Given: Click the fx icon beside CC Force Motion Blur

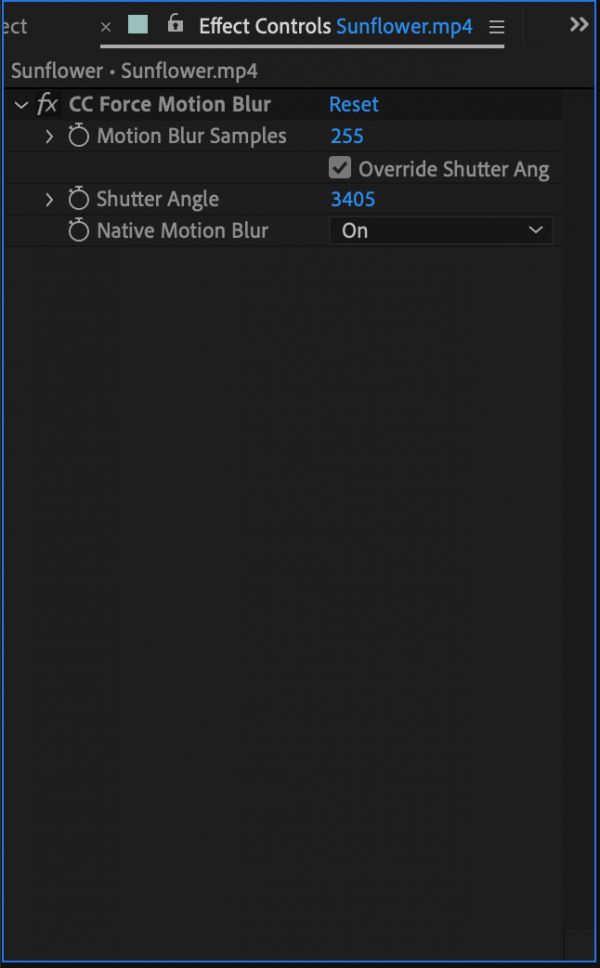Looking at the screenshot, I should click(47, 104).
